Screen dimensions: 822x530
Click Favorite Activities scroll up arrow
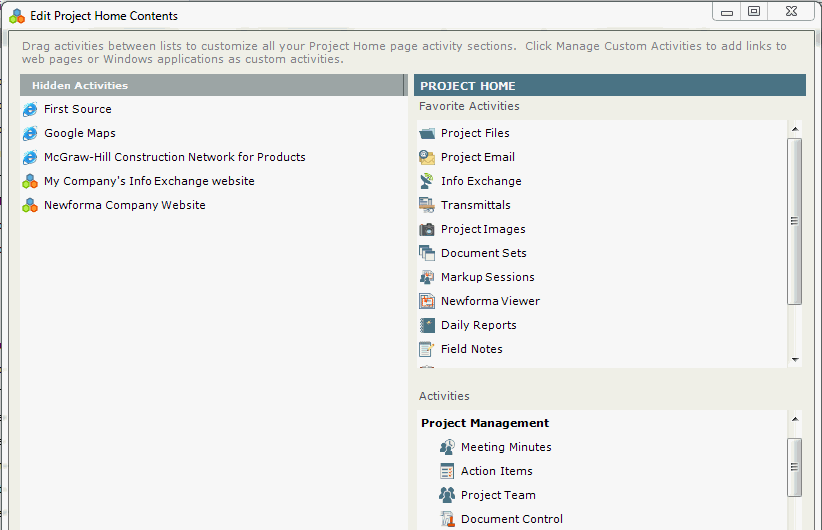[795, 129]
